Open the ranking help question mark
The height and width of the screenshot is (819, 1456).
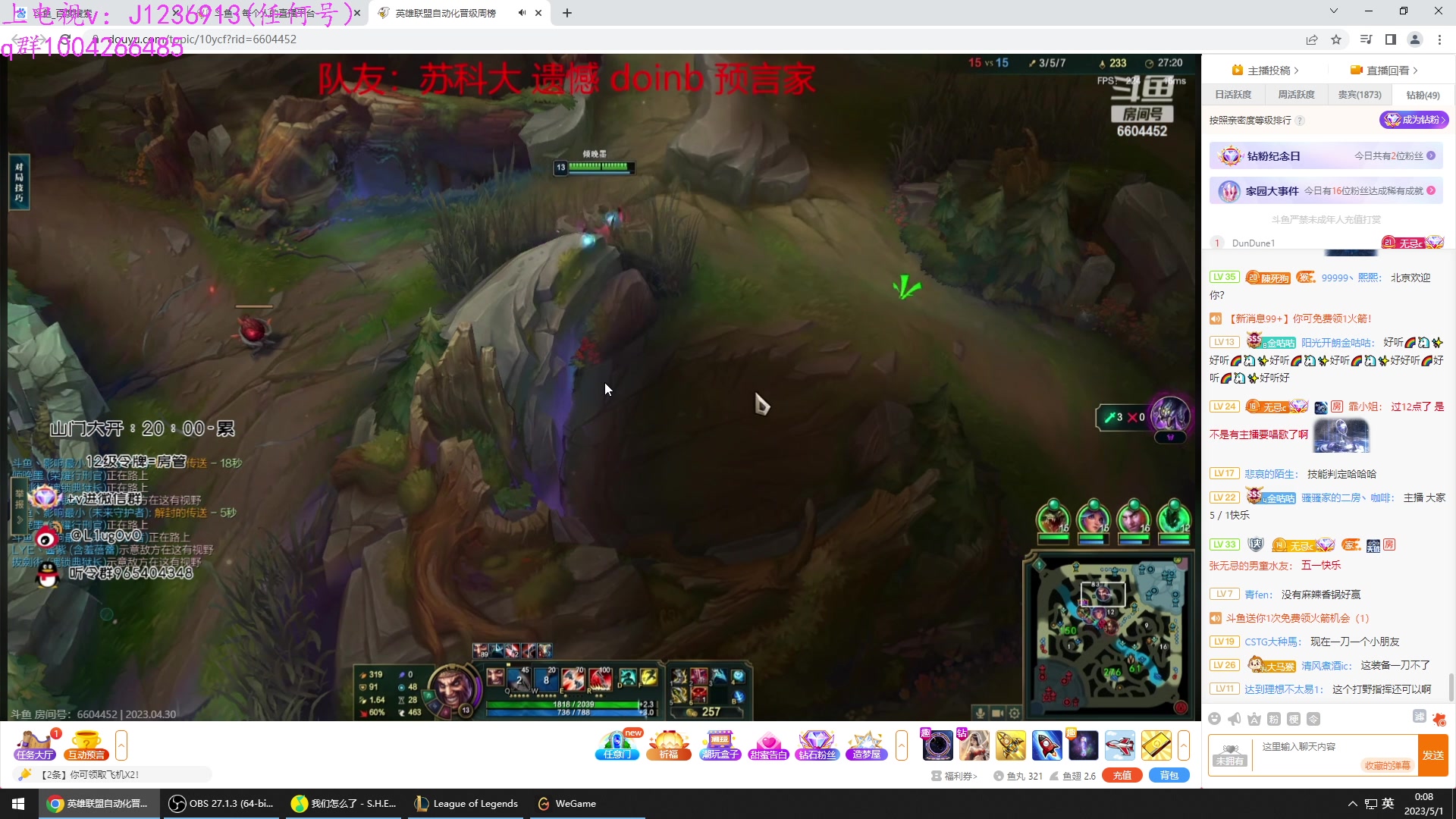1300,121
